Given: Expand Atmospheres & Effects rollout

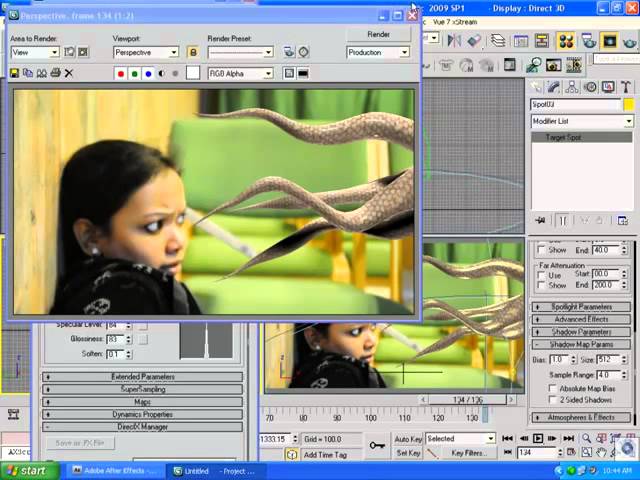Looking at the screenshot, I should 581,417.
